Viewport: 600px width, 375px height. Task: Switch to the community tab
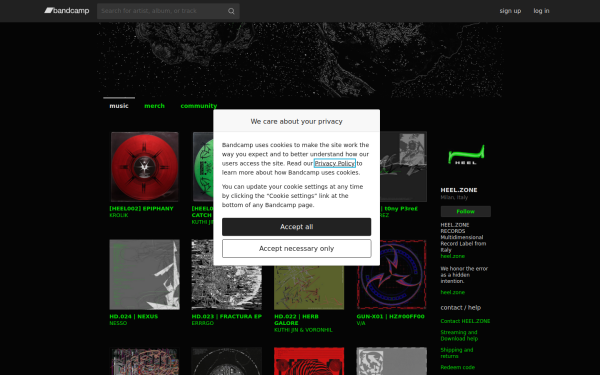coord(199,106)
